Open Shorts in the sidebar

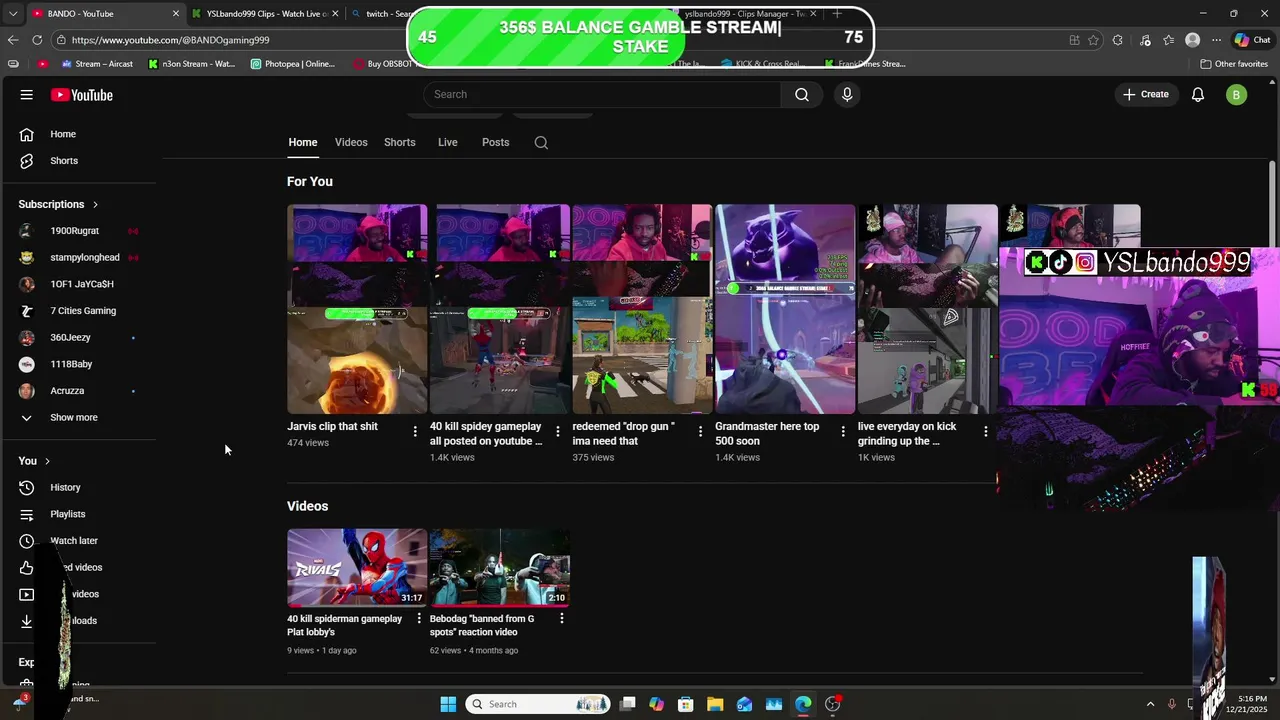(80, 161)
